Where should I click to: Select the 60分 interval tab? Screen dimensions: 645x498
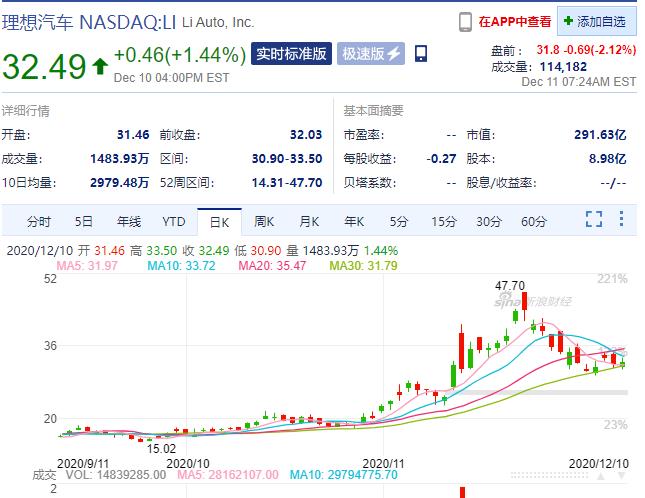click(x=534, y=222)
